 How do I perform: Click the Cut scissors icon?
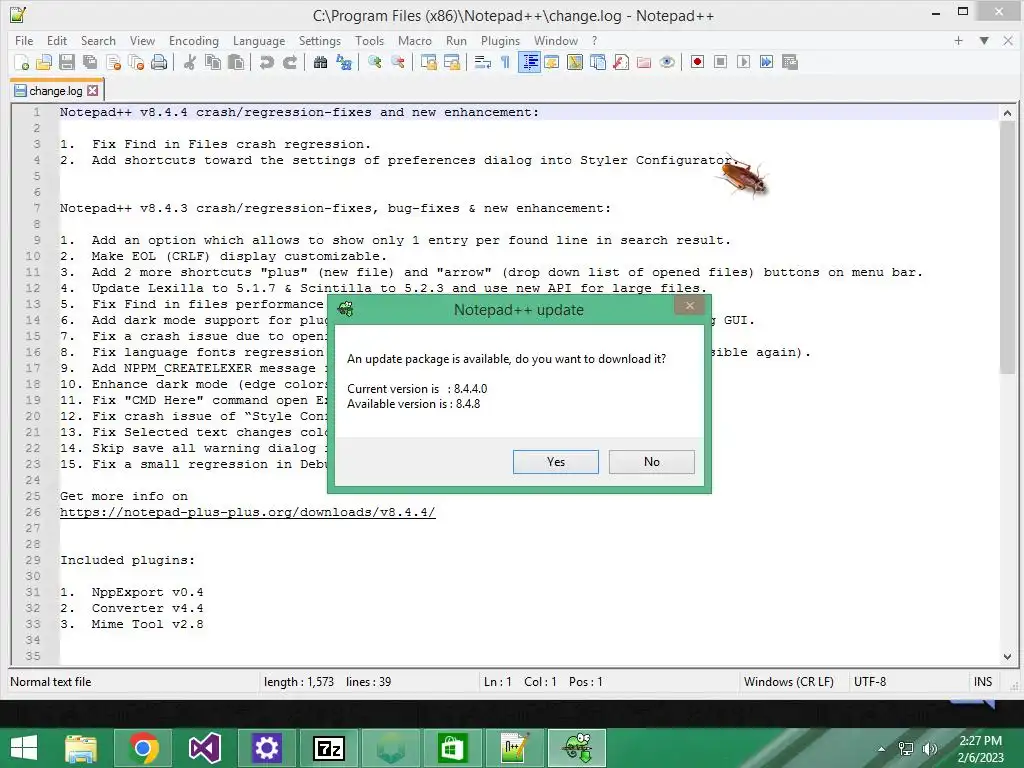[x=189, y=63]
